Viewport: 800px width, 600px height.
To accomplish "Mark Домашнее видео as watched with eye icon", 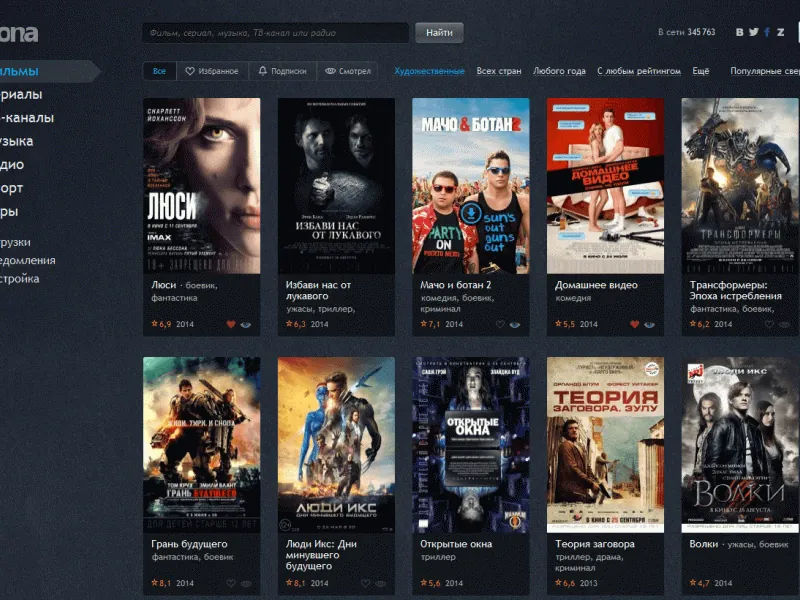I will point(649,324).
